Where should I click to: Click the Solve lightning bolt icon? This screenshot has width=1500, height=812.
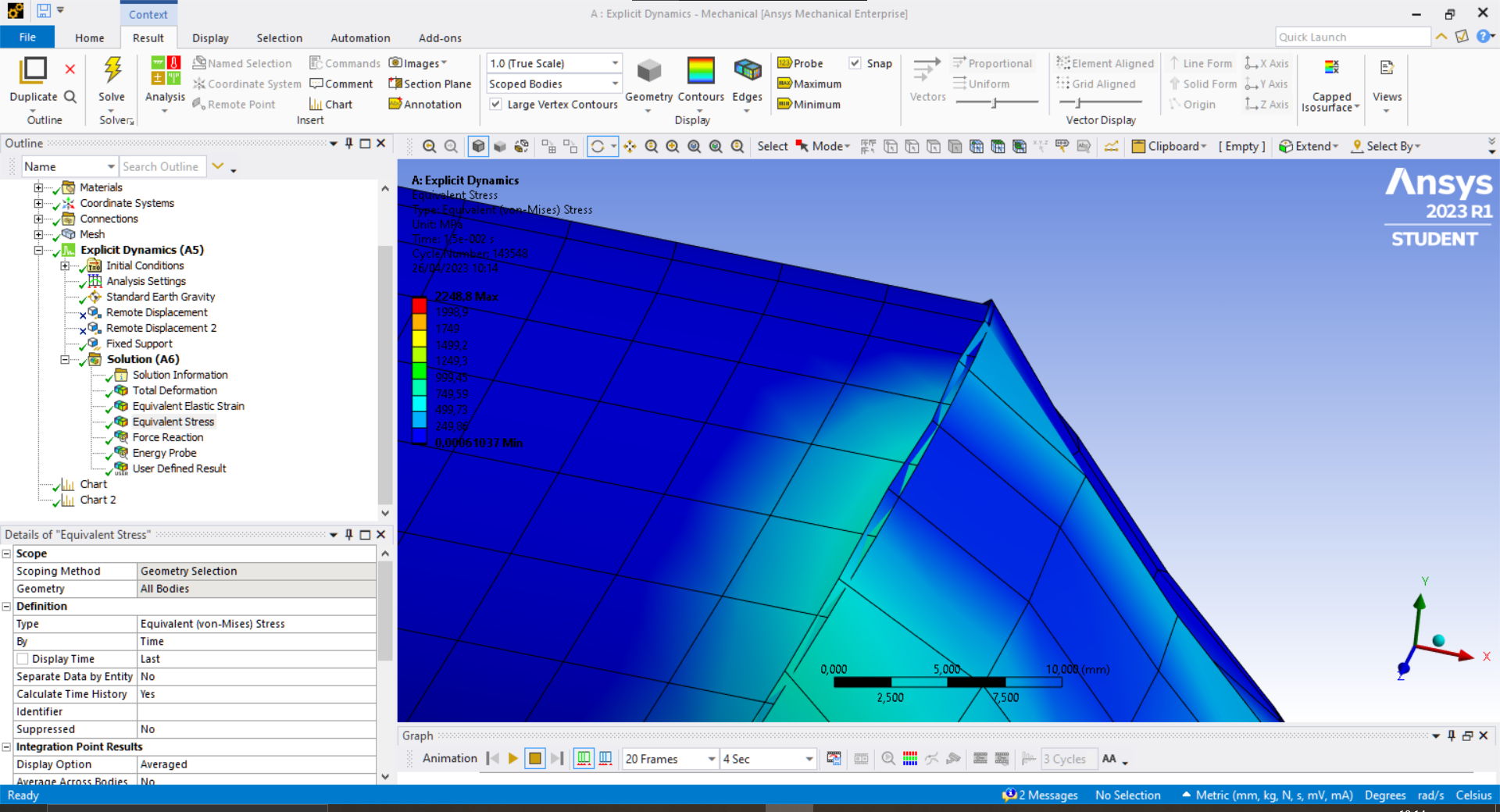click(112, 70)
